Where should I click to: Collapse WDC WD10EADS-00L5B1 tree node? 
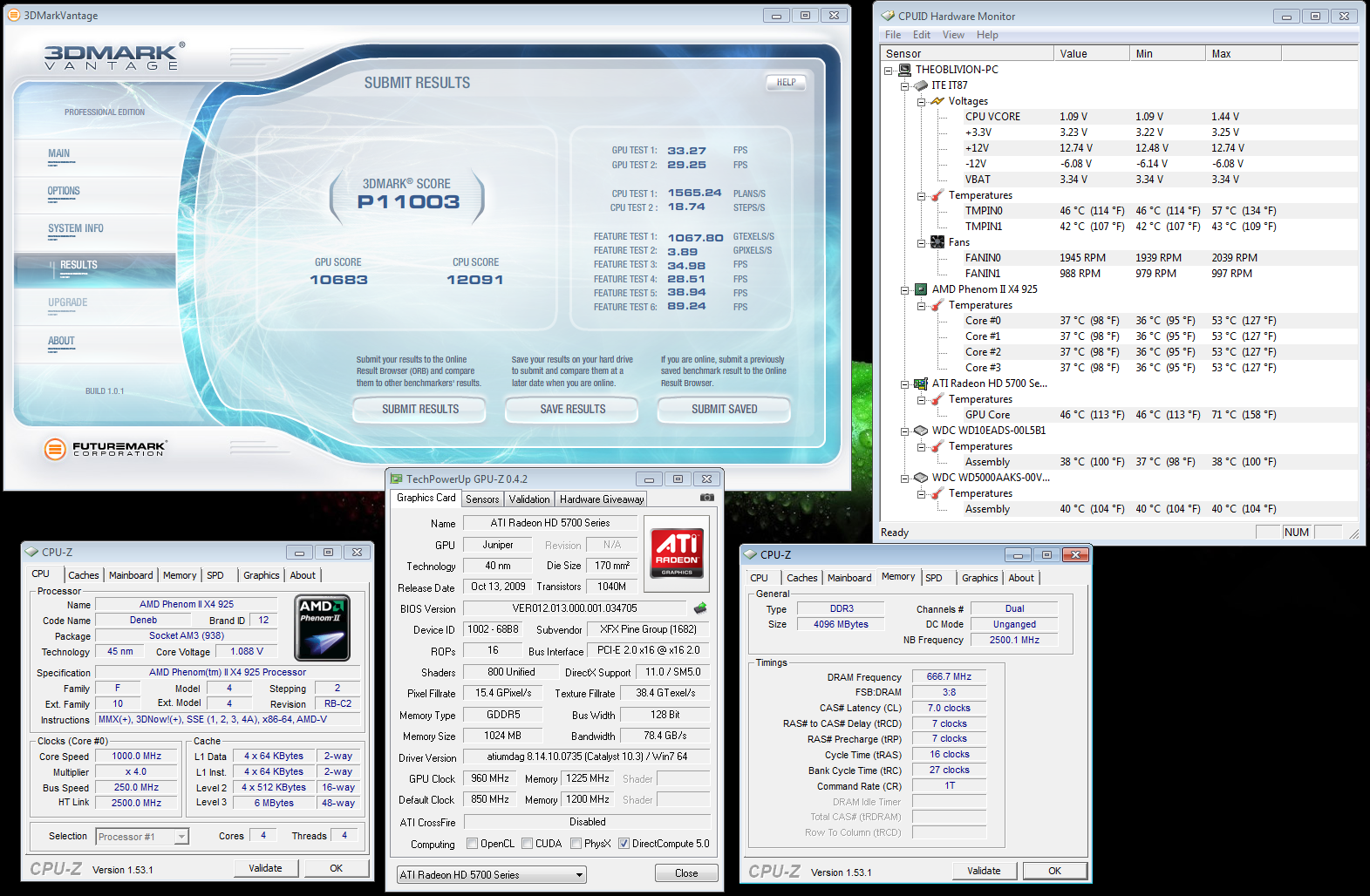[x=904, y=431]
